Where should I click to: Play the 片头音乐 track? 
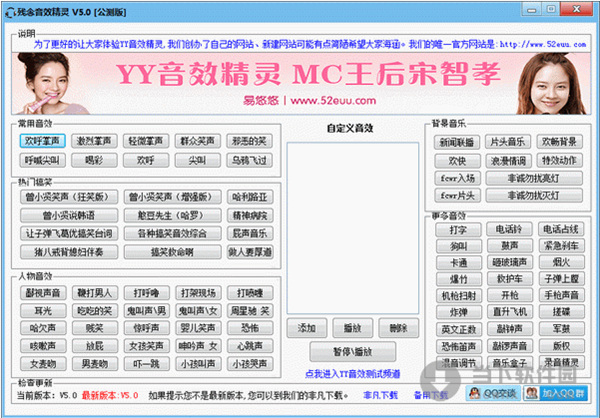coord(508,142)
